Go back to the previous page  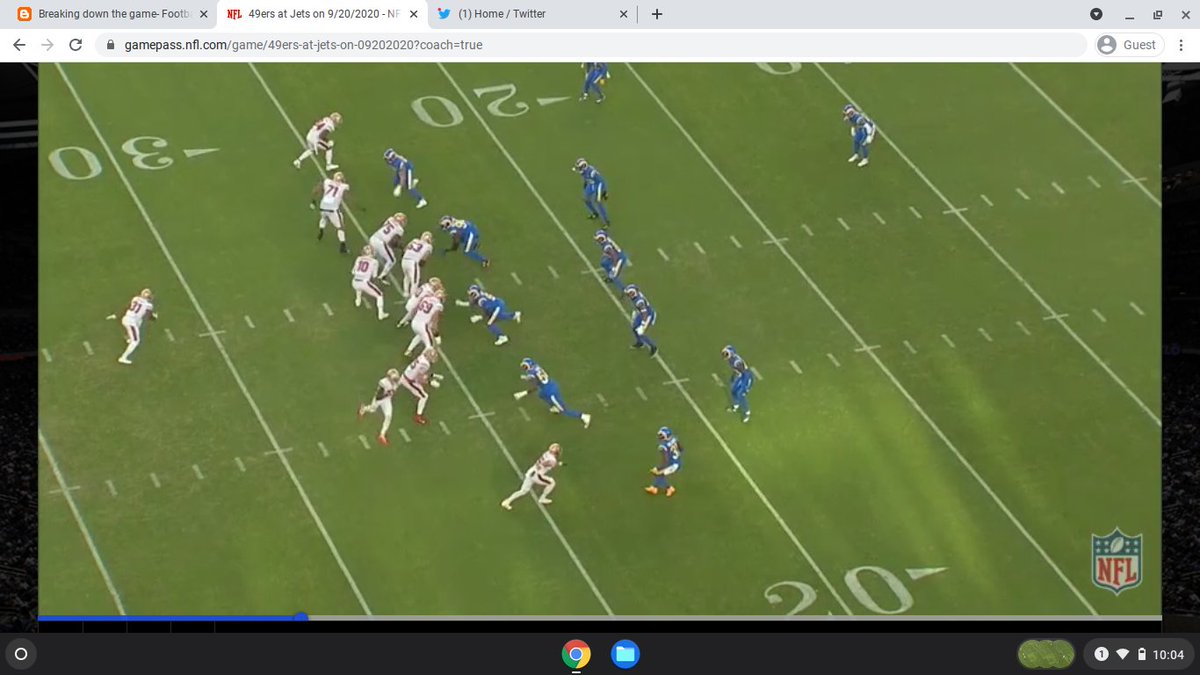[19, 45]
